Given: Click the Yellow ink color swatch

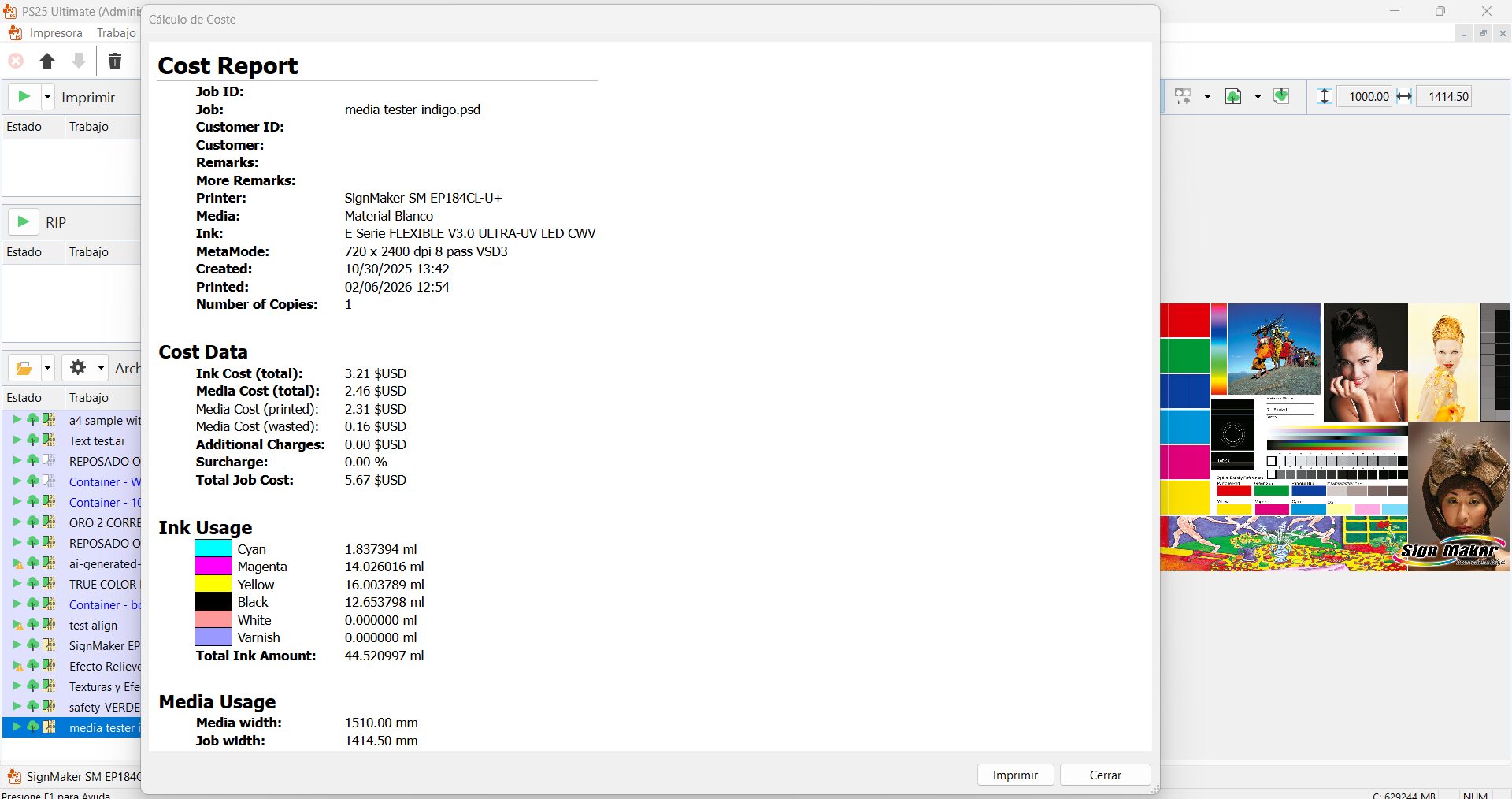Looking at the screenshot, I should (x=213, y=584).
